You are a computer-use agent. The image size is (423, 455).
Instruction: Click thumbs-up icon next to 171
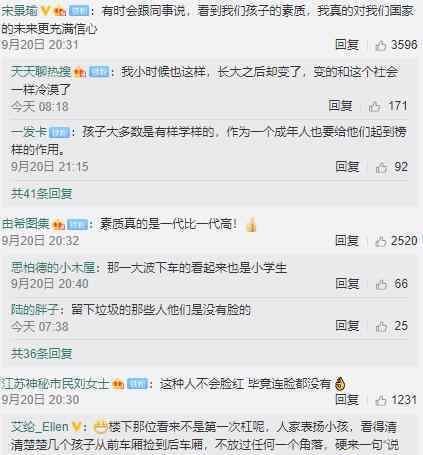click(374, 106)
